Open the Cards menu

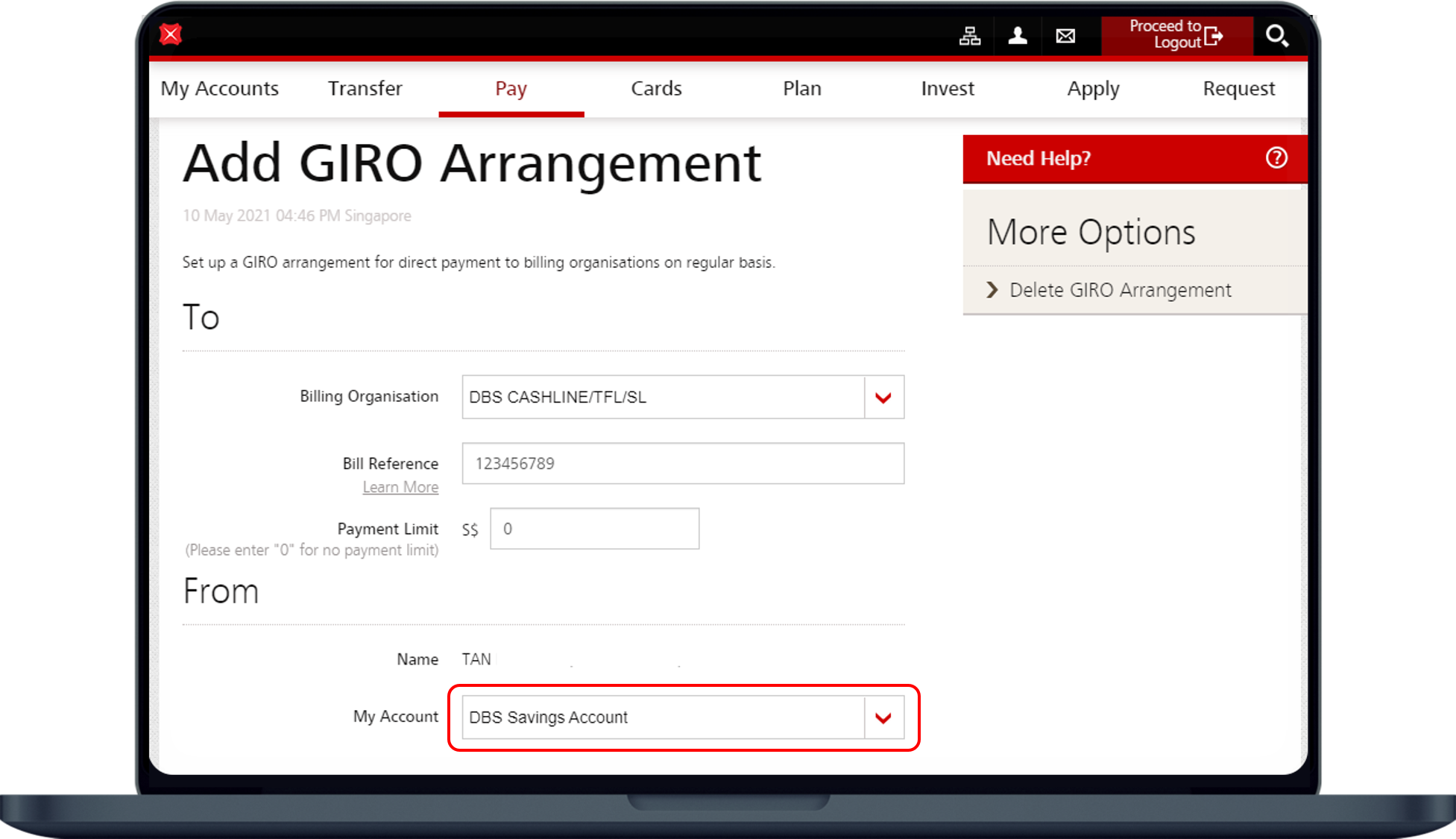tap(656, 88)
